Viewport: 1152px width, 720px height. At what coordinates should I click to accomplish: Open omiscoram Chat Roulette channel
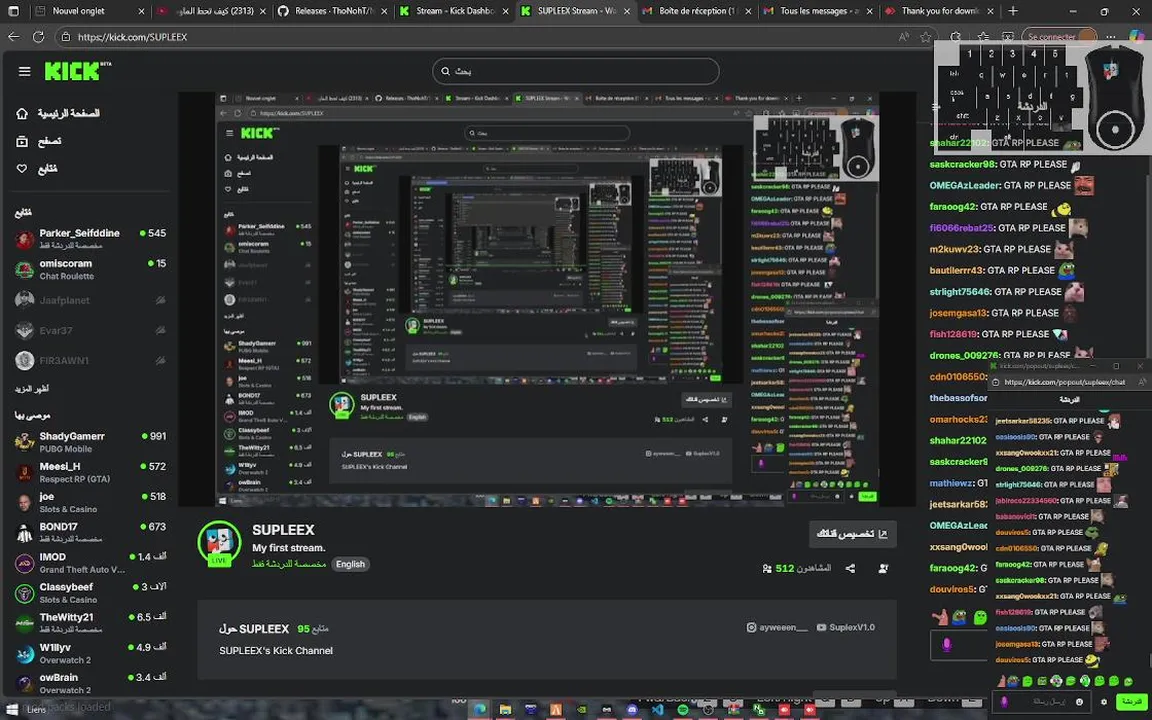click(90, 269)
